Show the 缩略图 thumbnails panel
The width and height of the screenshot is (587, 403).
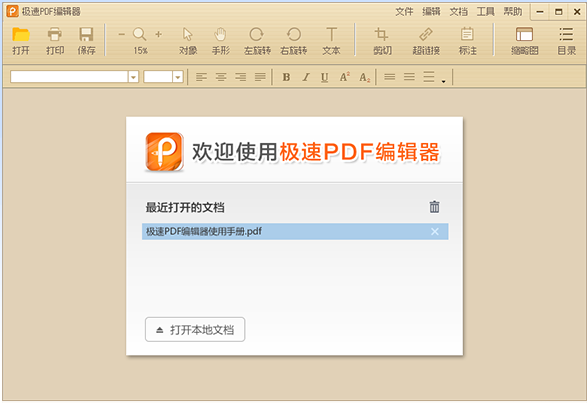tap(524, 34)
